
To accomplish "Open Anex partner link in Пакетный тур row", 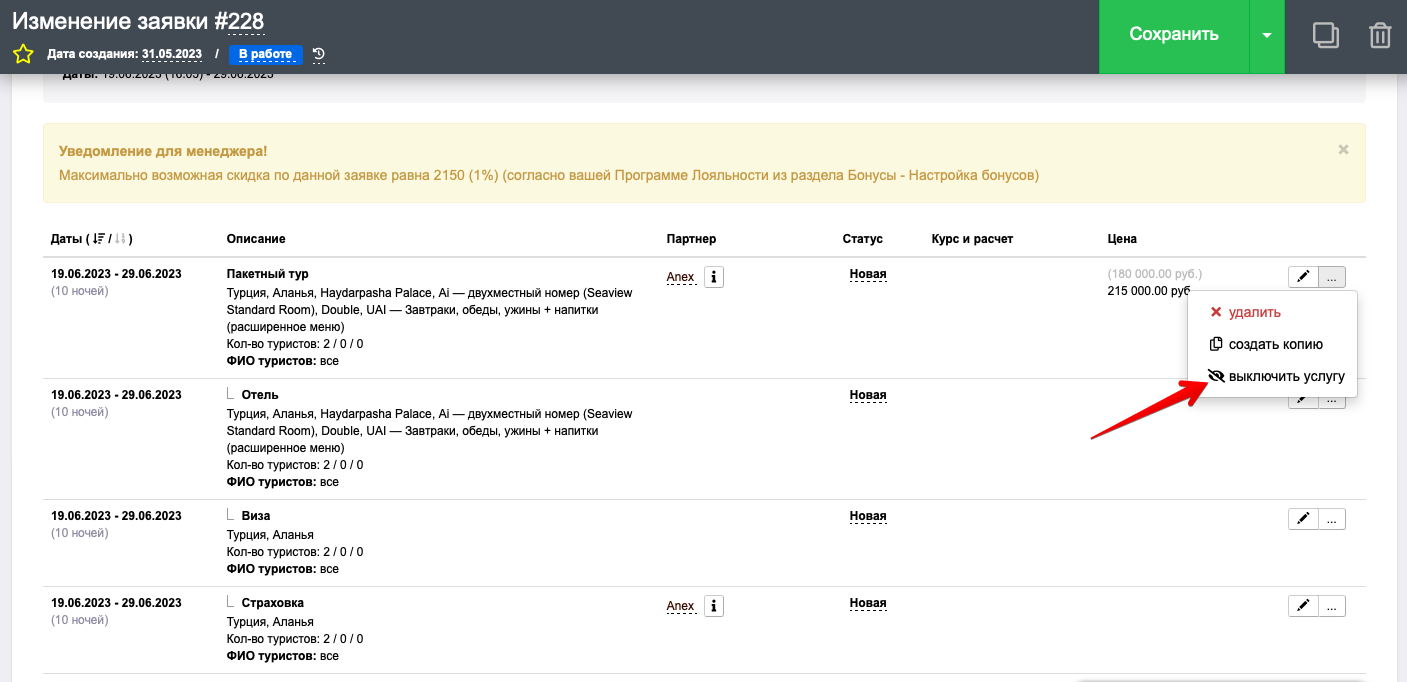I will coord(680,278).
